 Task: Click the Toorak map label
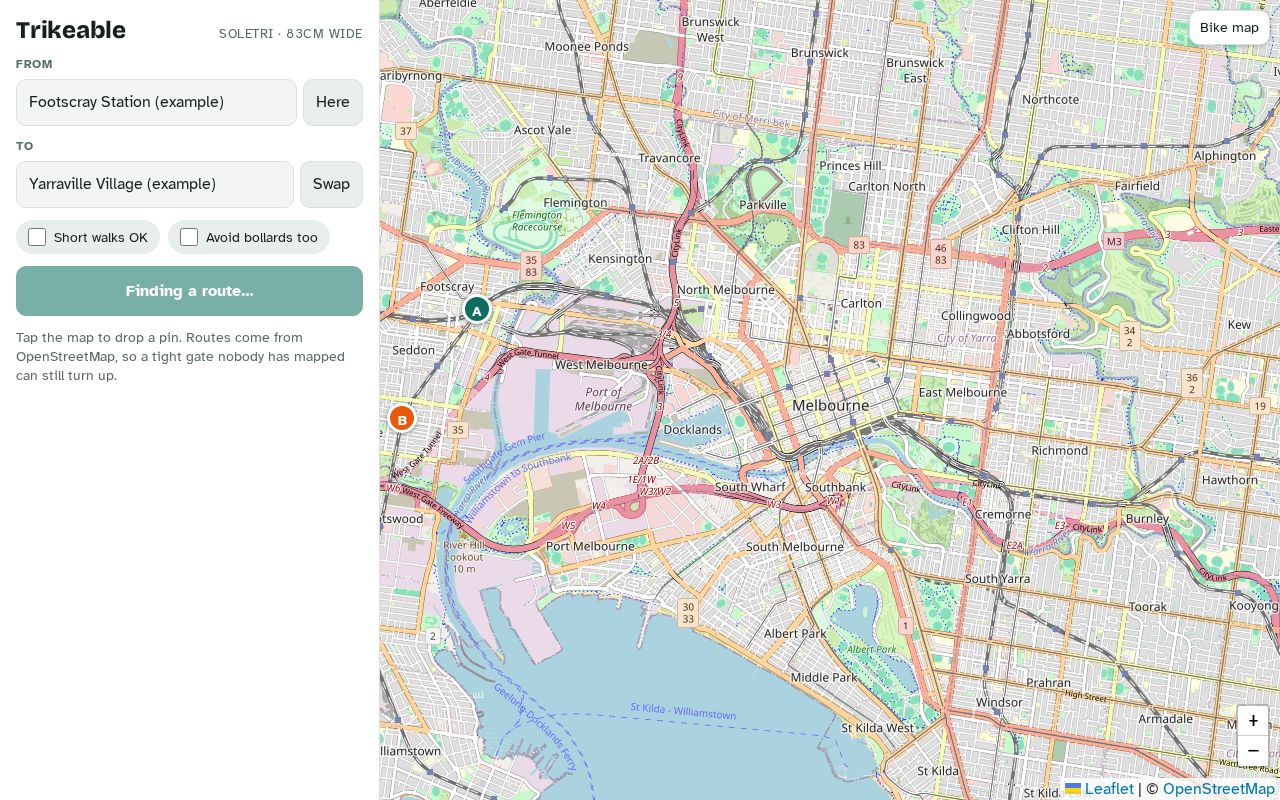coord(1147,606)
